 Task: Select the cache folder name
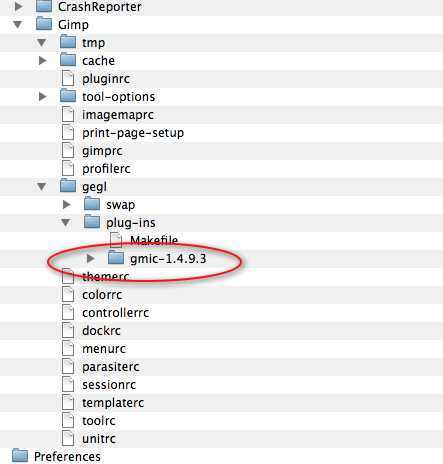(98, 61)
